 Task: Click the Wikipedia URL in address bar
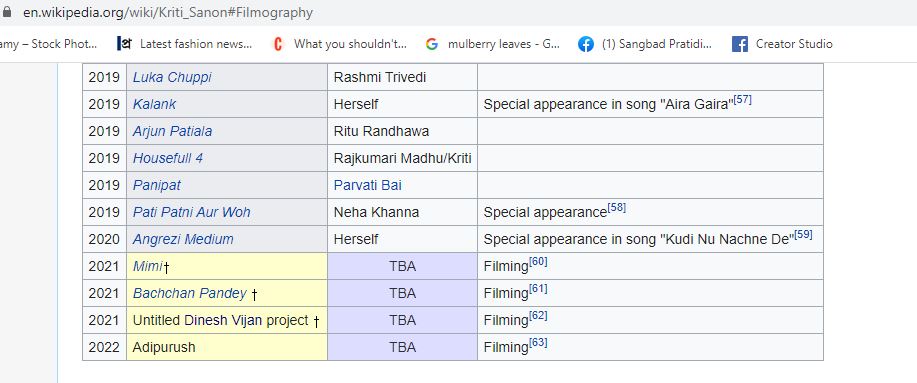pyautogui.click(x=168, y=12)
